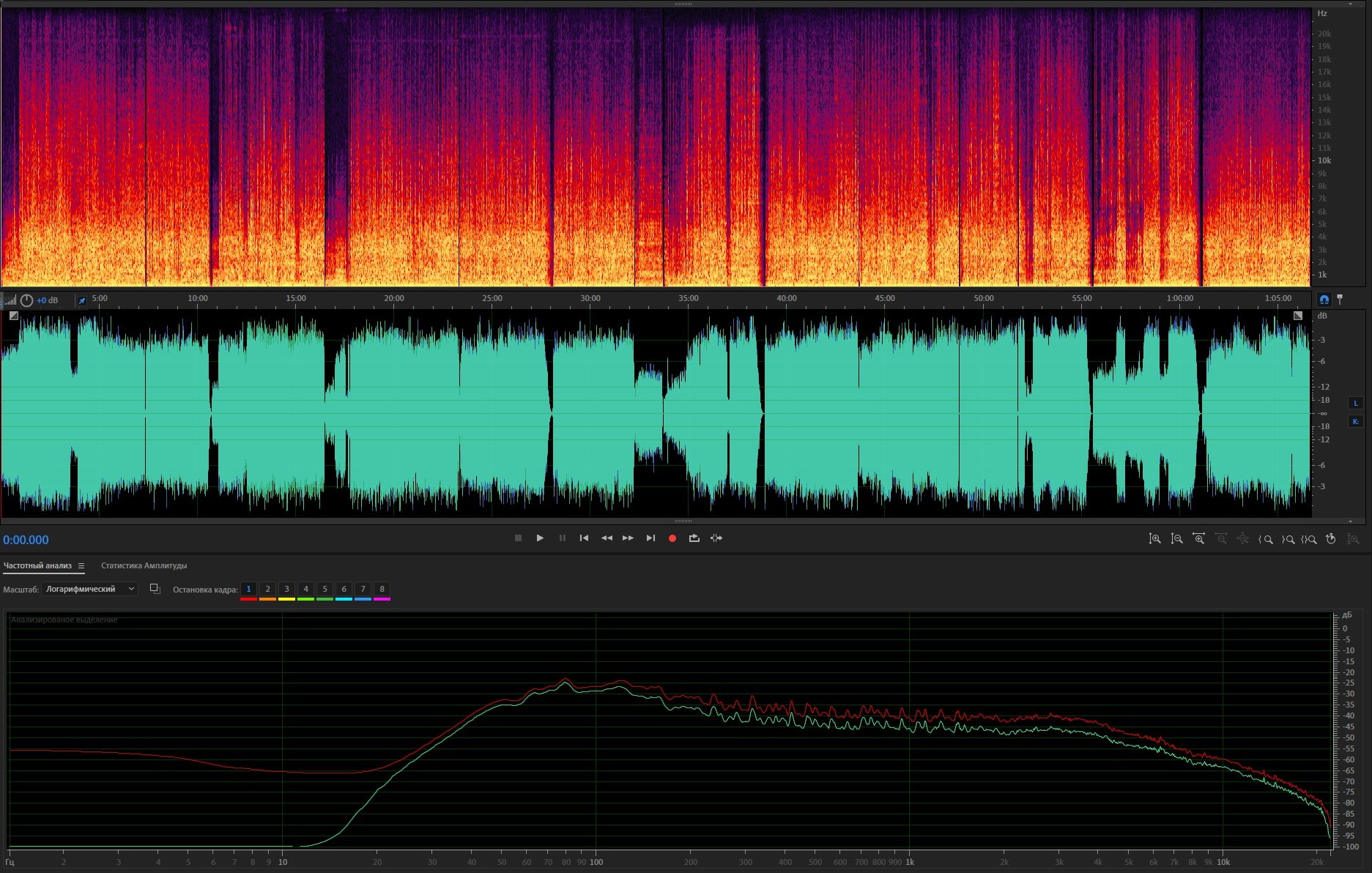The height and width of the screenshot is (873, 1372).
Task: Toggle skip selection icon in transport
Action: [x=716, y=538]
